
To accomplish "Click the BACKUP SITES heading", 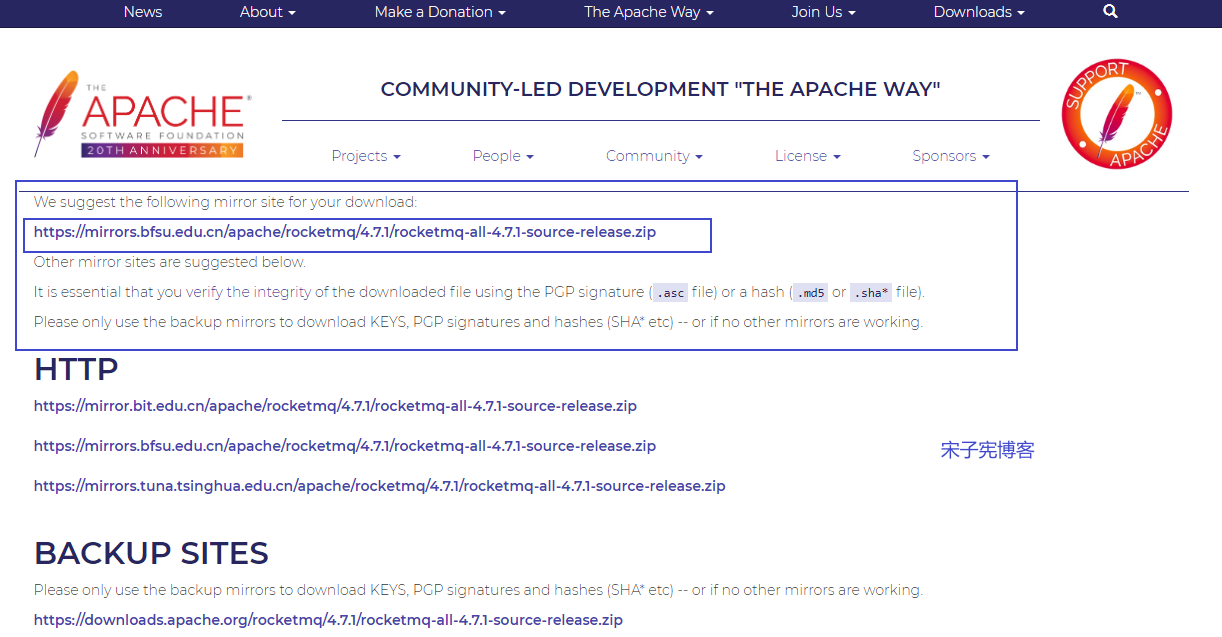I will coord(151,553).
